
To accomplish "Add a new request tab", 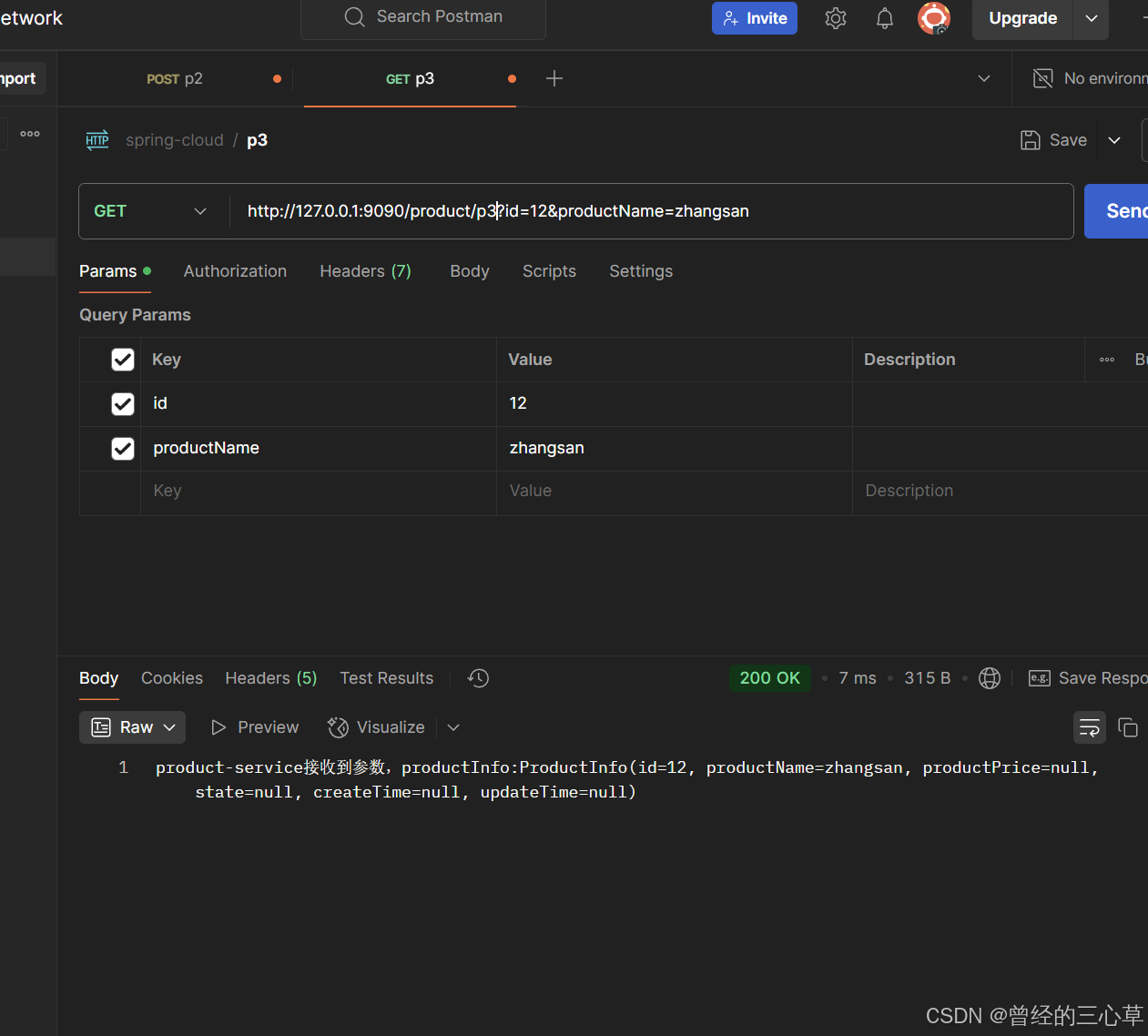I will point(554,79).
